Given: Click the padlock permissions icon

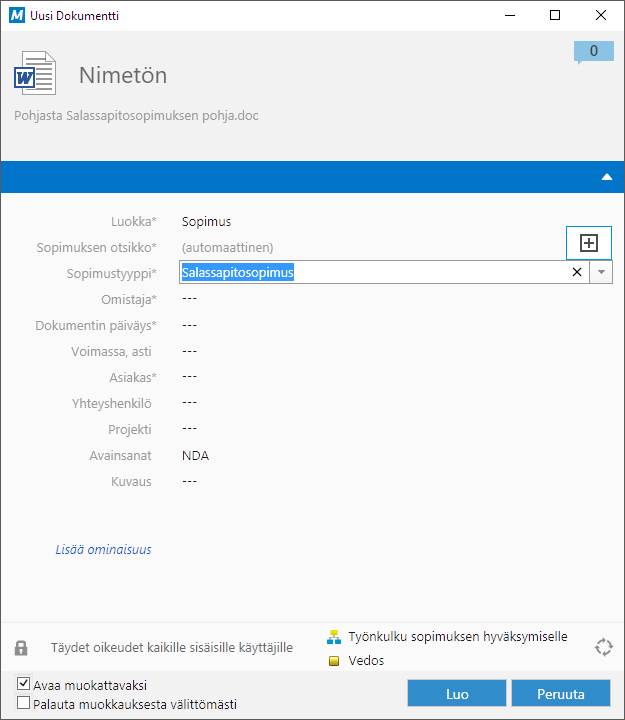Looking at the screenshot, I should pos(21,648).
